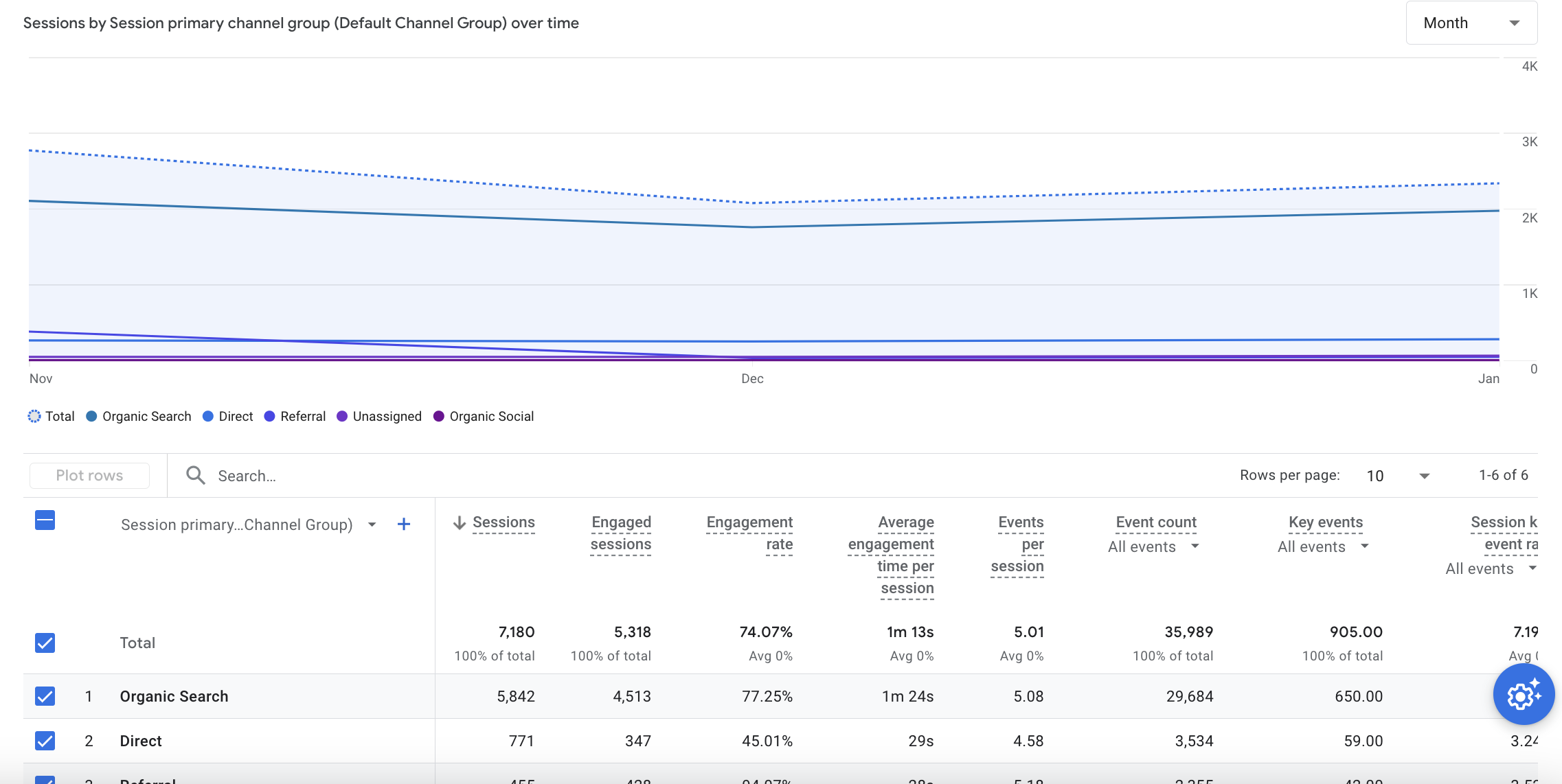Open the Session primary Channel Group dimension dropdown
The height and width of the screenshot is (784, 1562).
click(x=249, y=524)
